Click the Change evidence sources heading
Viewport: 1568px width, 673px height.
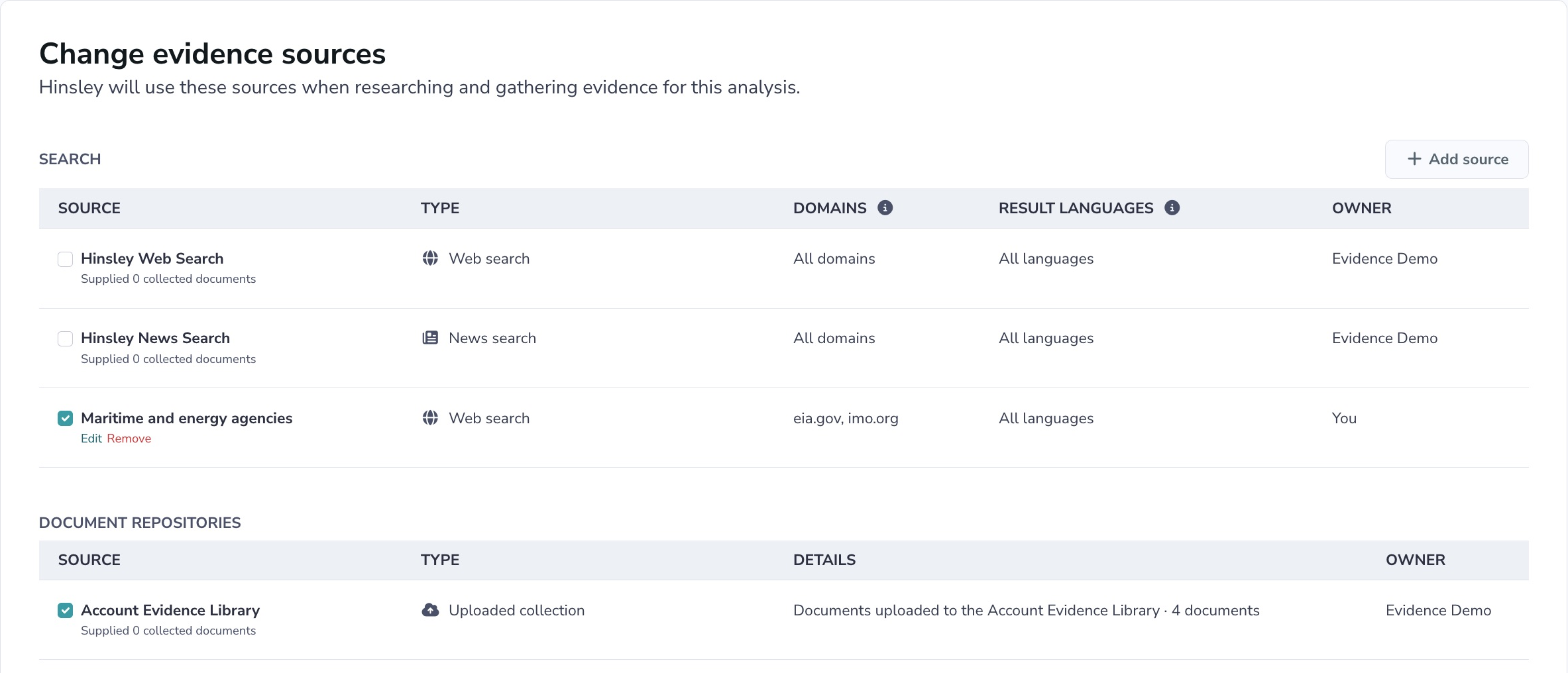coord(212,54)
